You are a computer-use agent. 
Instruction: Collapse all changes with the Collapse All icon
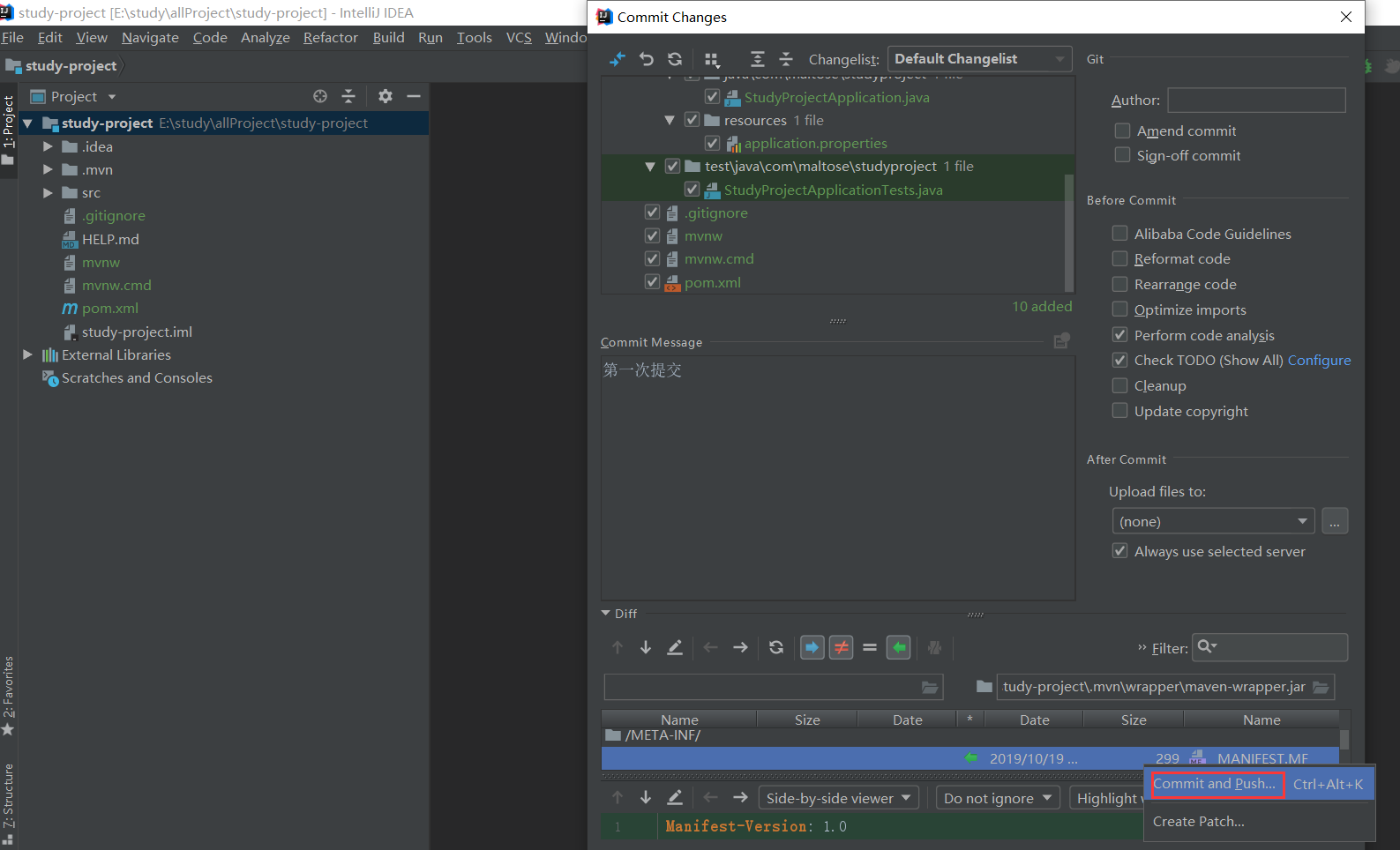coord(785,59)
